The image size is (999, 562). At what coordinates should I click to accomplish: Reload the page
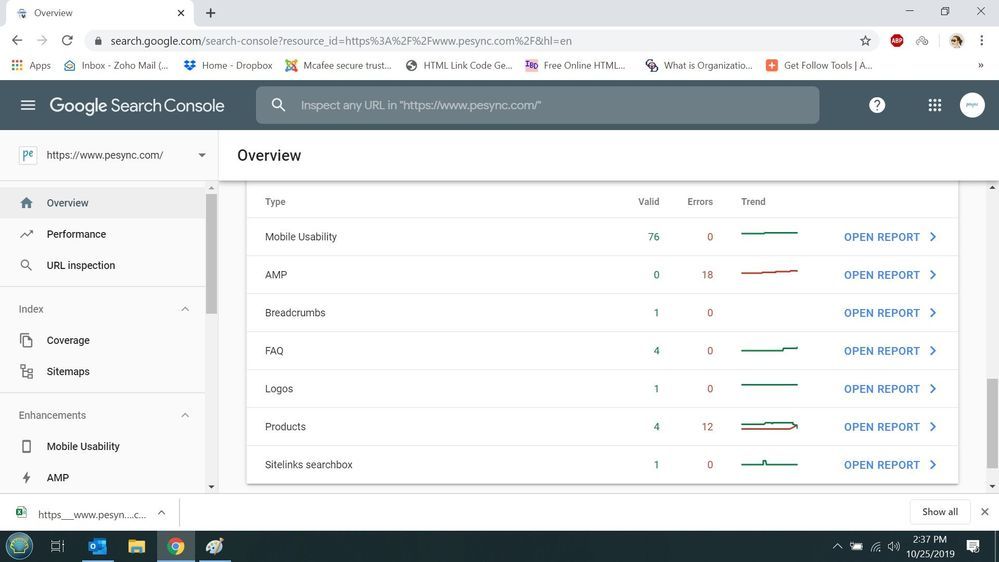click(67, 41)
